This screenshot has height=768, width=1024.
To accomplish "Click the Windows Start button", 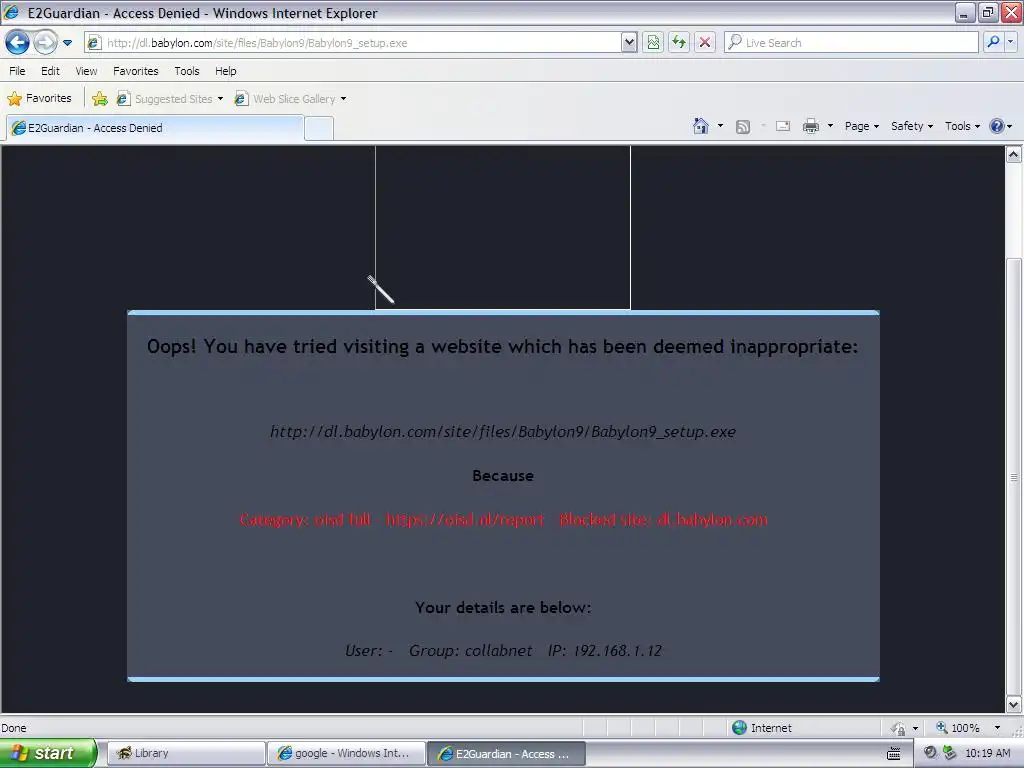I will point(48,753).
